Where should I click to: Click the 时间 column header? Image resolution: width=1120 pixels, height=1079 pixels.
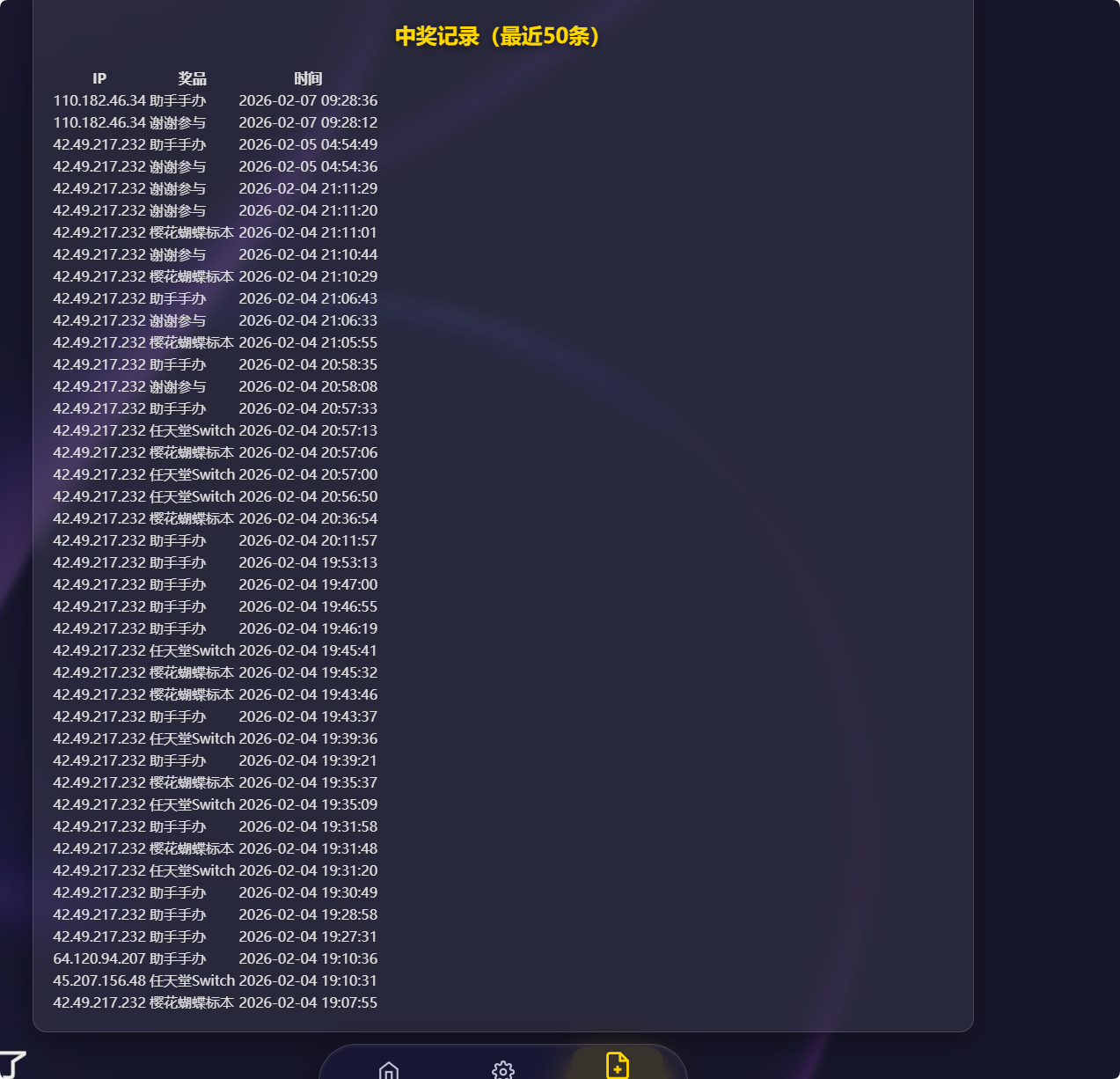(x=308, y=78)
